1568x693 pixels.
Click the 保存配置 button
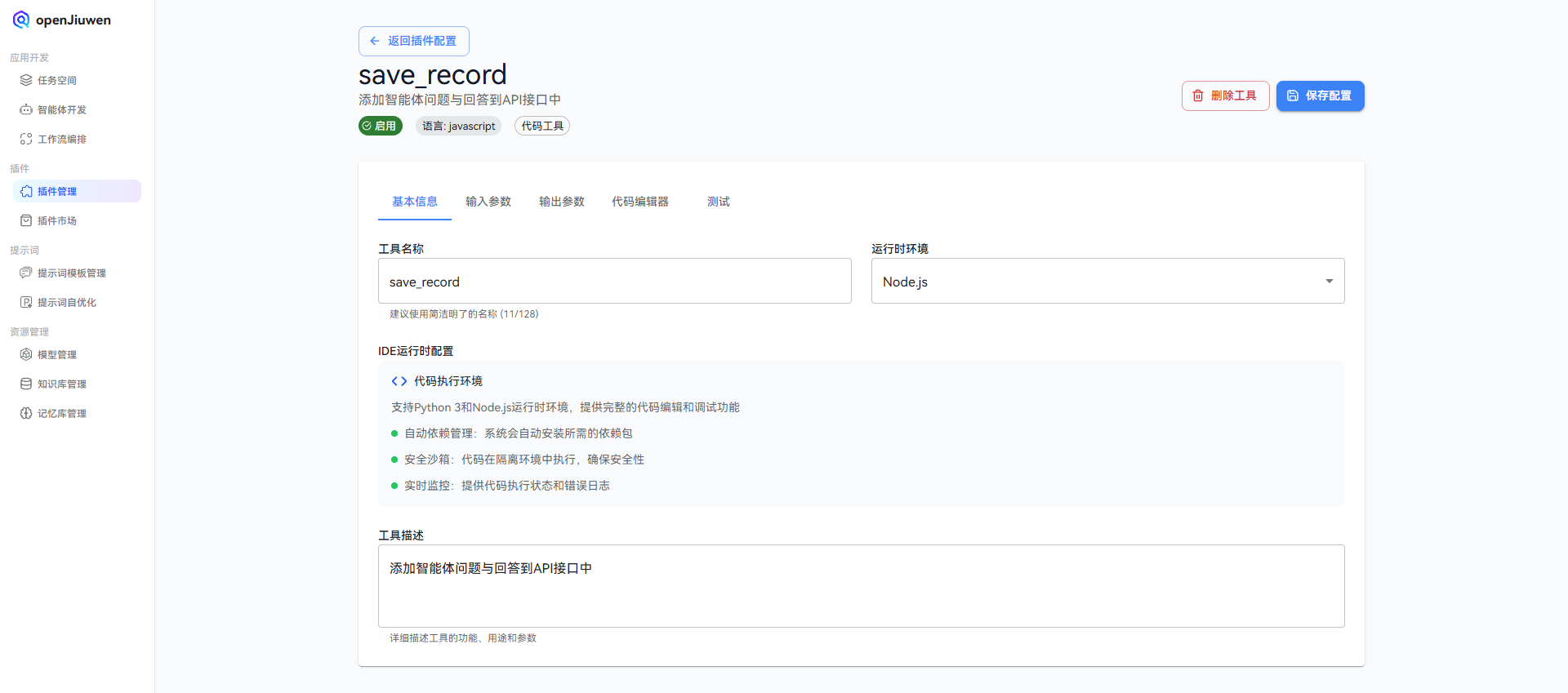click(1320, 96)
